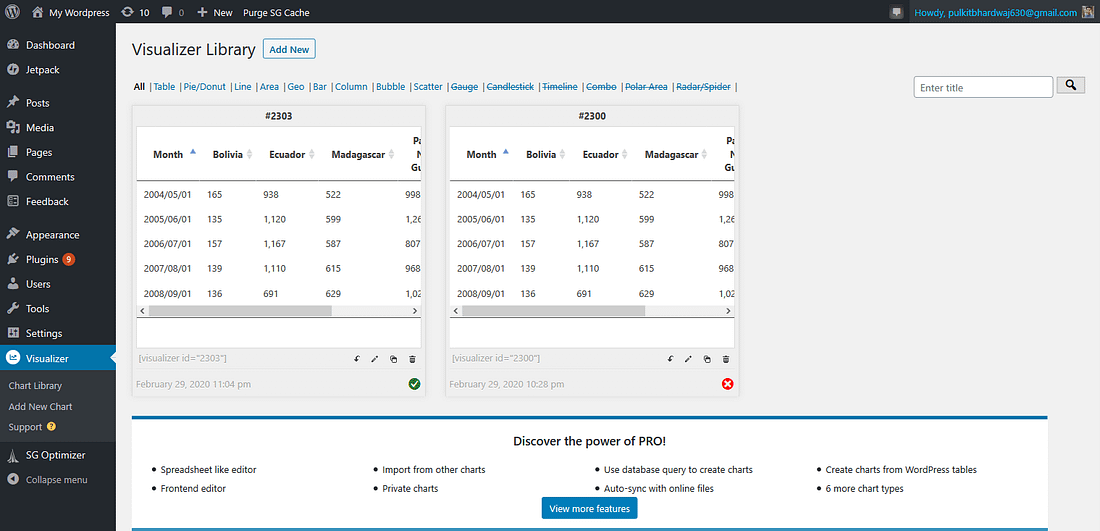Delete chart 2303 with the trash icon

[x=412, y=359]
